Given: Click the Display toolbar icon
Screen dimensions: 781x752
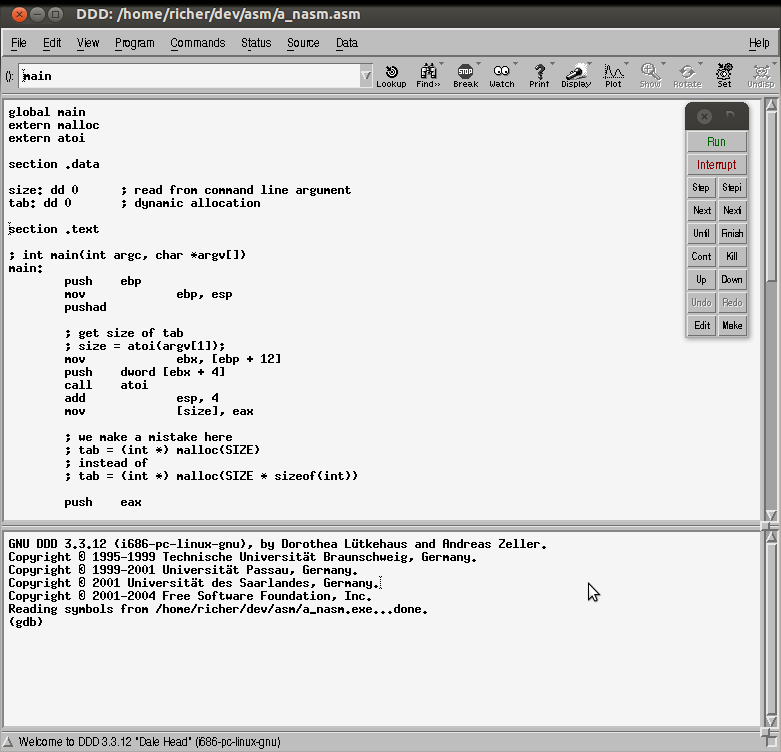Looking at the screenshot, I should (x=576, y=76).
